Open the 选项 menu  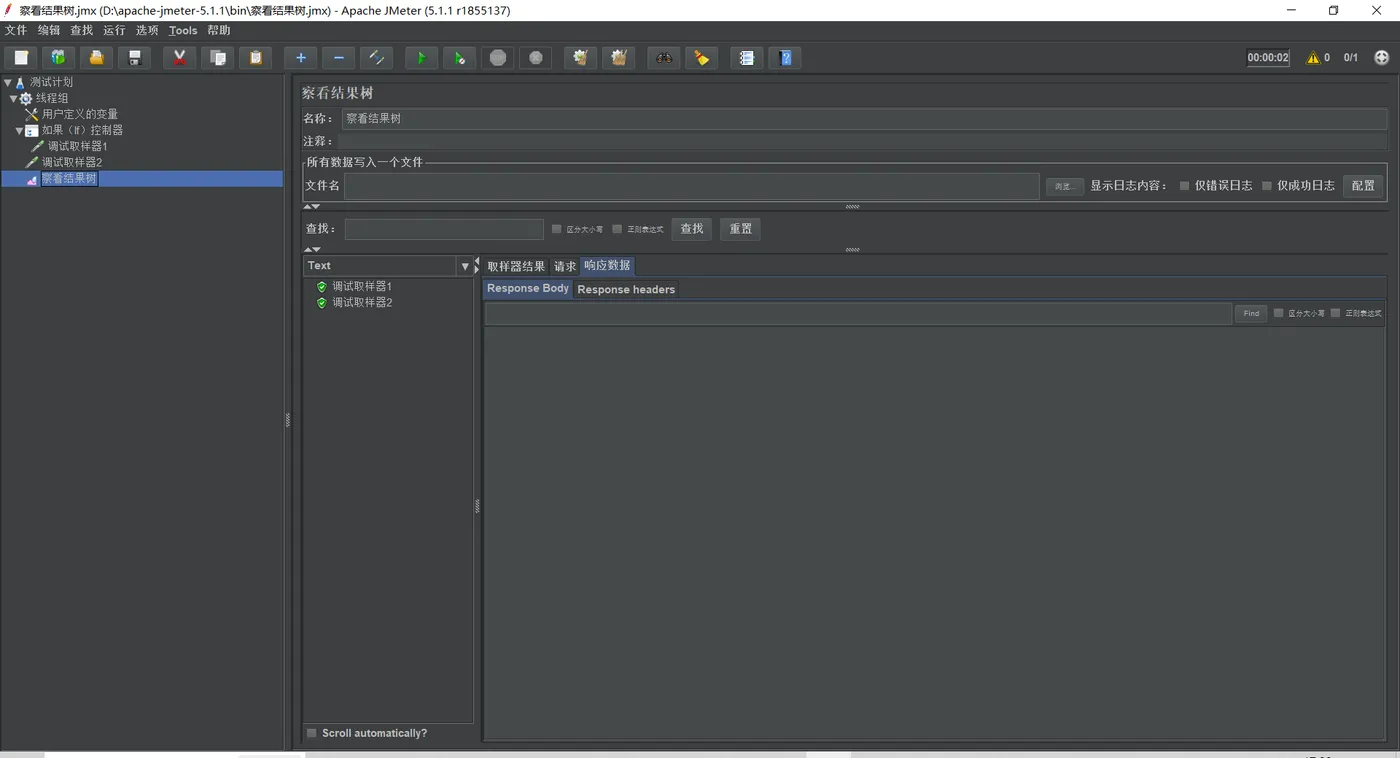click(x=147, y=31)
